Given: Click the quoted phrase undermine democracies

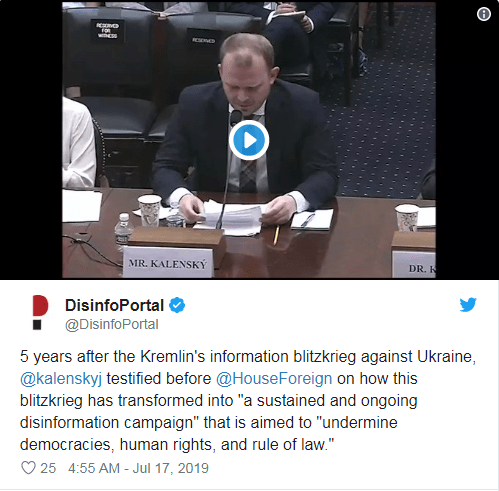Looking at the screenshot, I should pyautogui.click(x=209, y=433).
